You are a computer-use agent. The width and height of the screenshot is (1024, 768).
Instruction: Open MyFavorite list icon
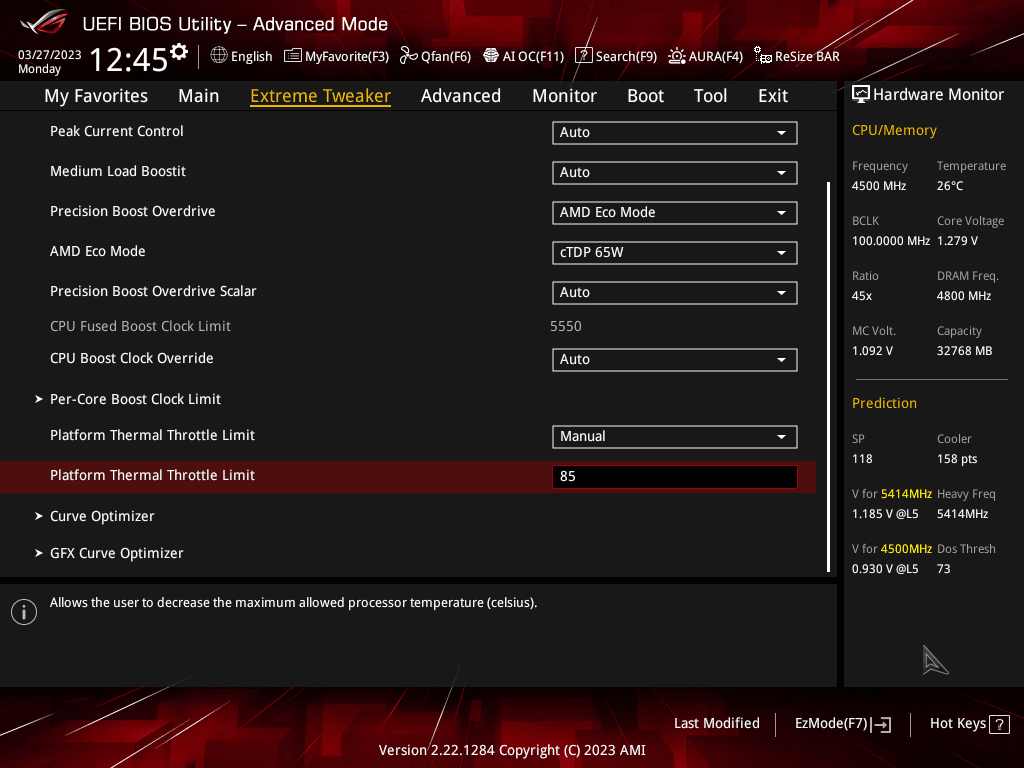tap(293, 56)
